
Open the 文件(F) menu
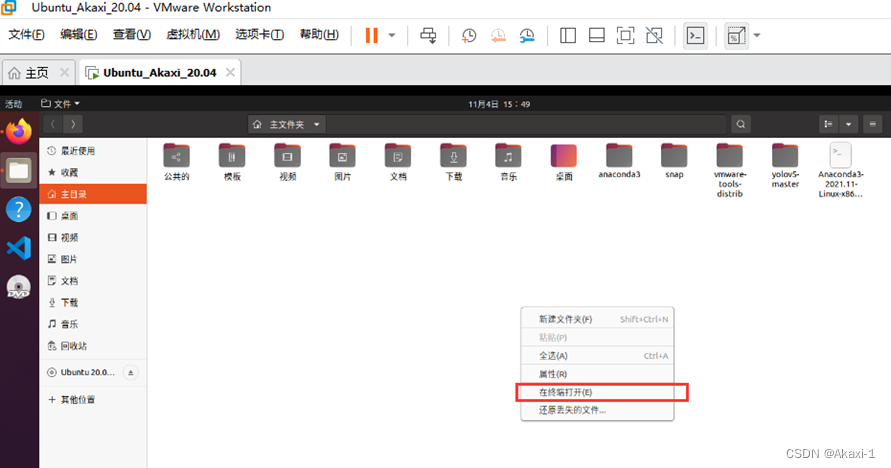click(x=26, y=35)
